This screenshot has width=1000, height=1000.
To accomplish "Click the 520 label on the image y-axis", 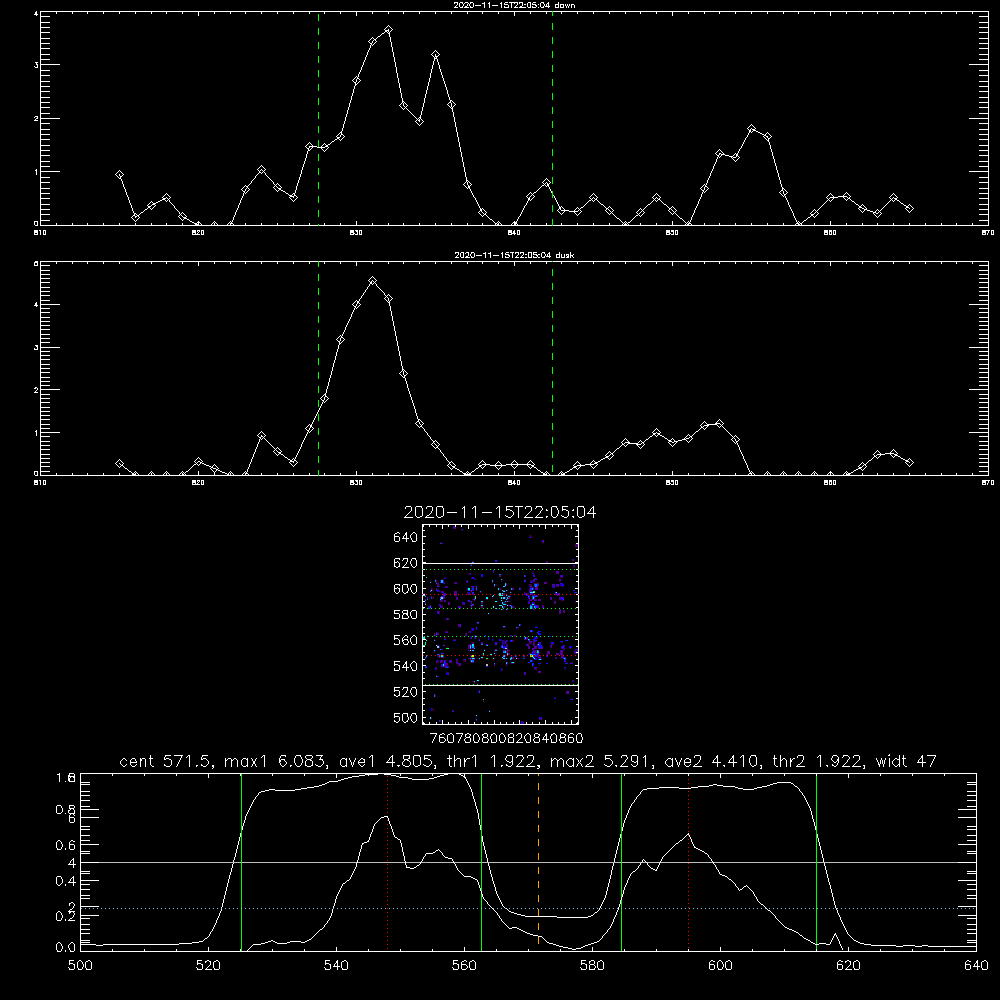I will coord(406,692).
